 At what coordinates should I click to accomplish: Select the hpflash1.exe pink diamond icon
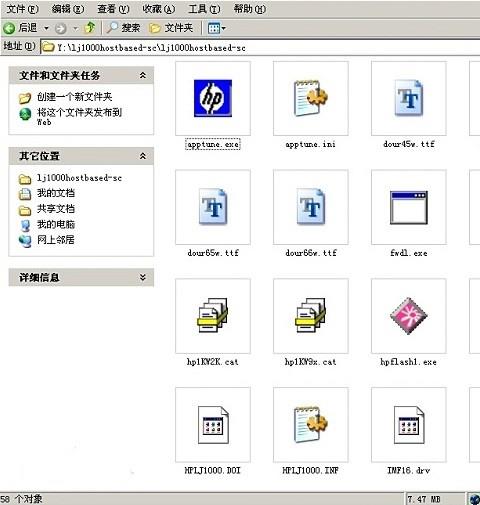point(409,316)
